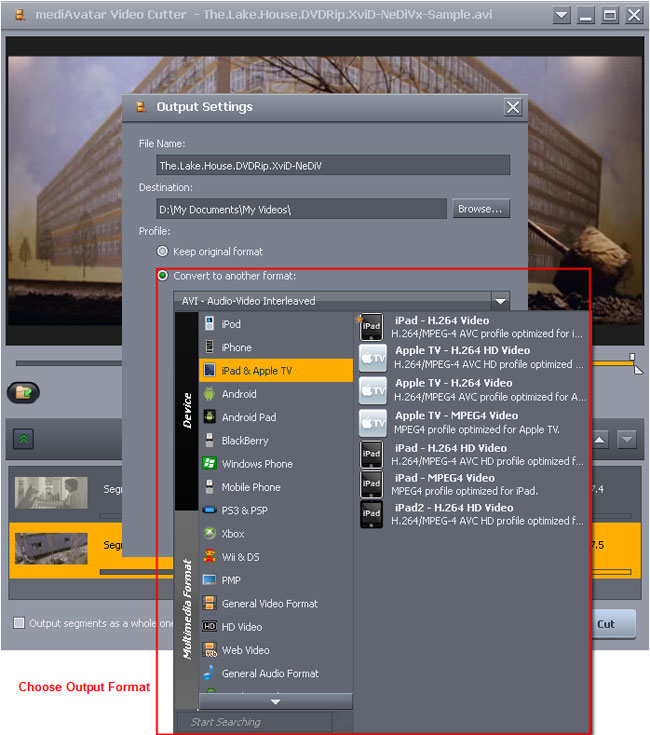Click the 'MPEG4 profile optimized for Apple TV.' text

click(477, 429)
